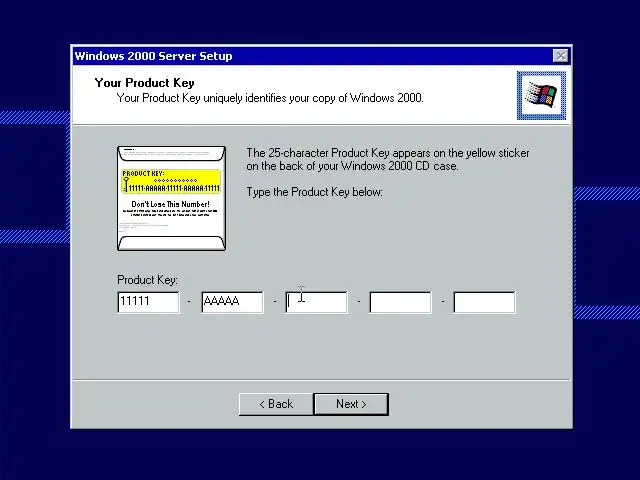Close the Windows 2000 Server Setup dialog
Image resolution: width=640 pixels, height=480 pixels.
tap(561, 56)
